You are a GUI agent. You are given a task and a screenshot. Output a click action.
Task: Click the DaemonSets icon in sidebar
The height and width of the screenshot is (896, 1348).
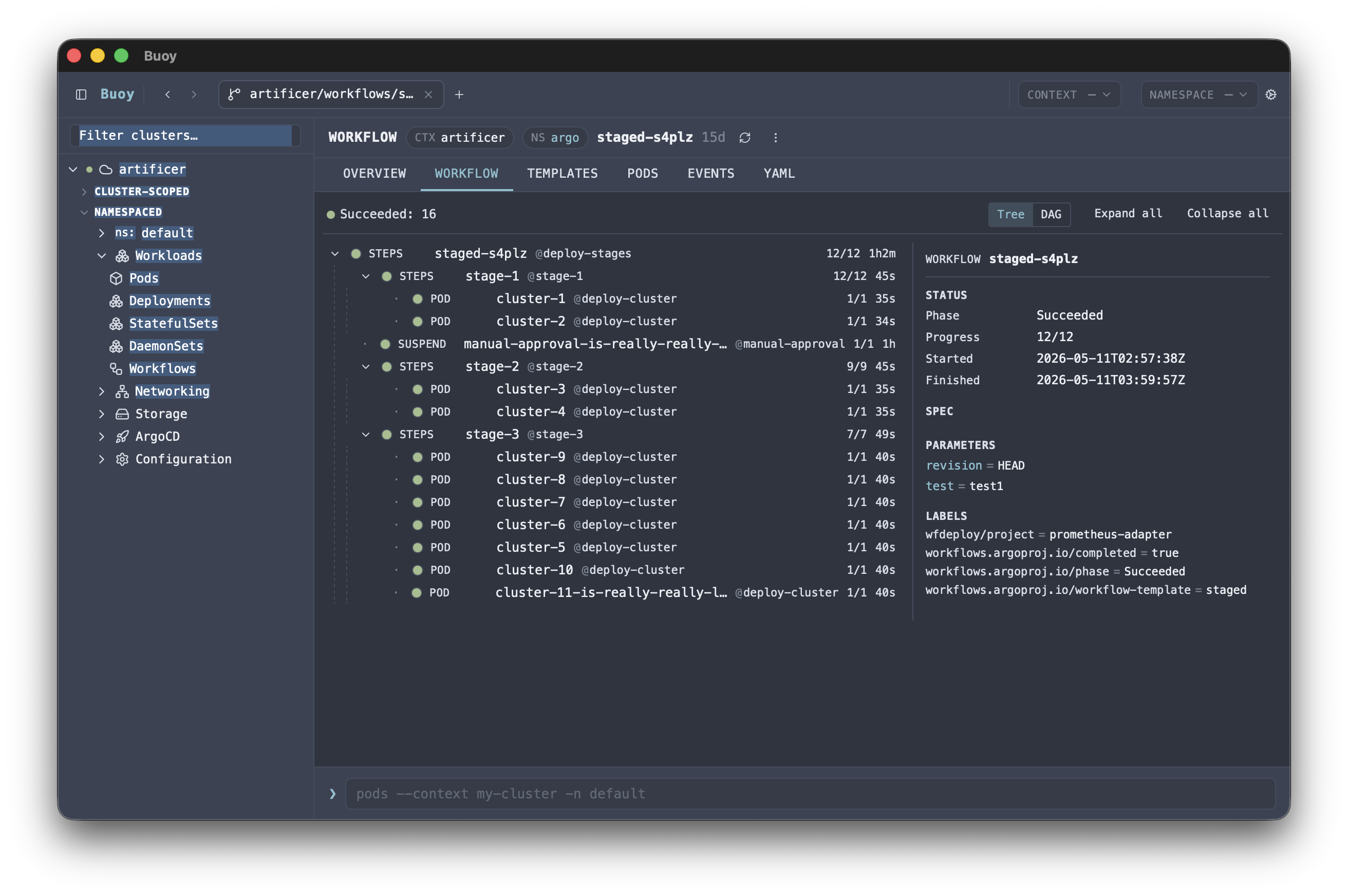click(x=116, y=346)
